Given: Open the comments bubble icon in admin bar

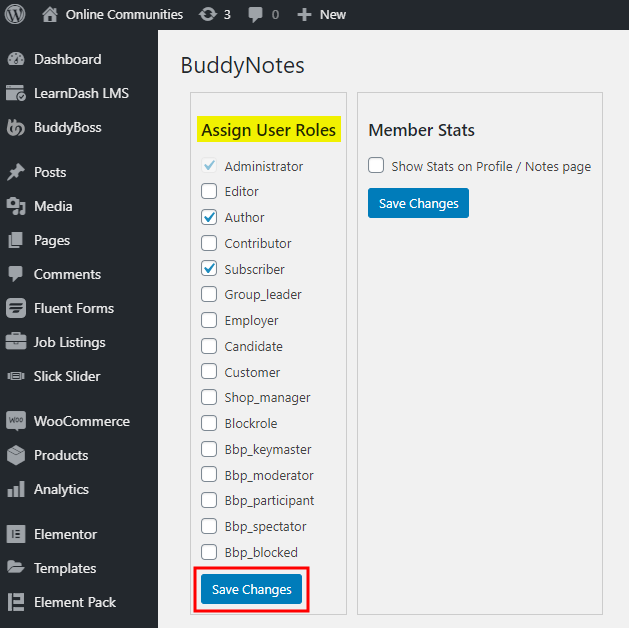Looking at the screenshot, I should 256,14.
